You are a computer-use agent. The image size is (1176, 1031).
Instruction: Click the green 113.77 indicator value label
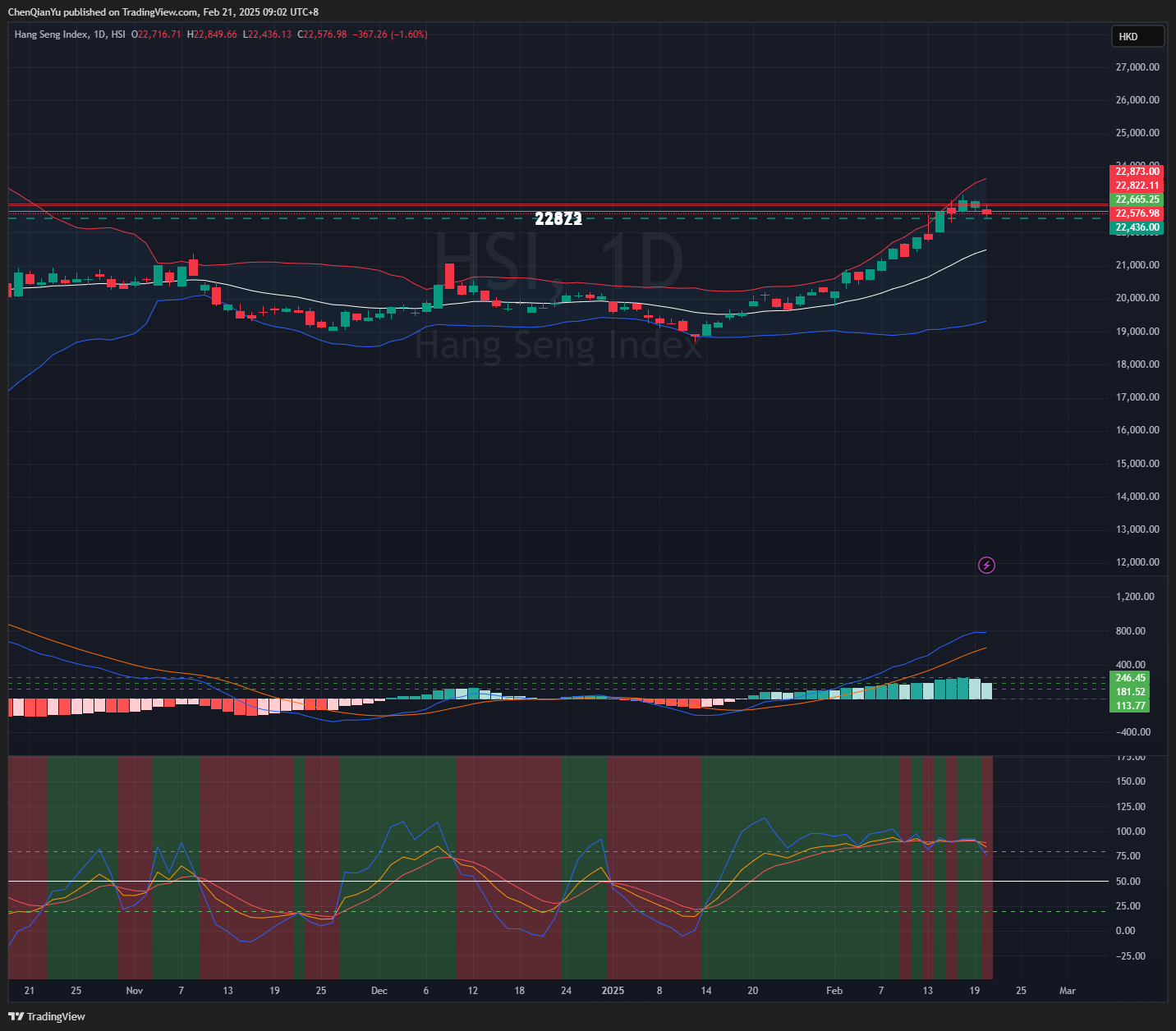1129,706
